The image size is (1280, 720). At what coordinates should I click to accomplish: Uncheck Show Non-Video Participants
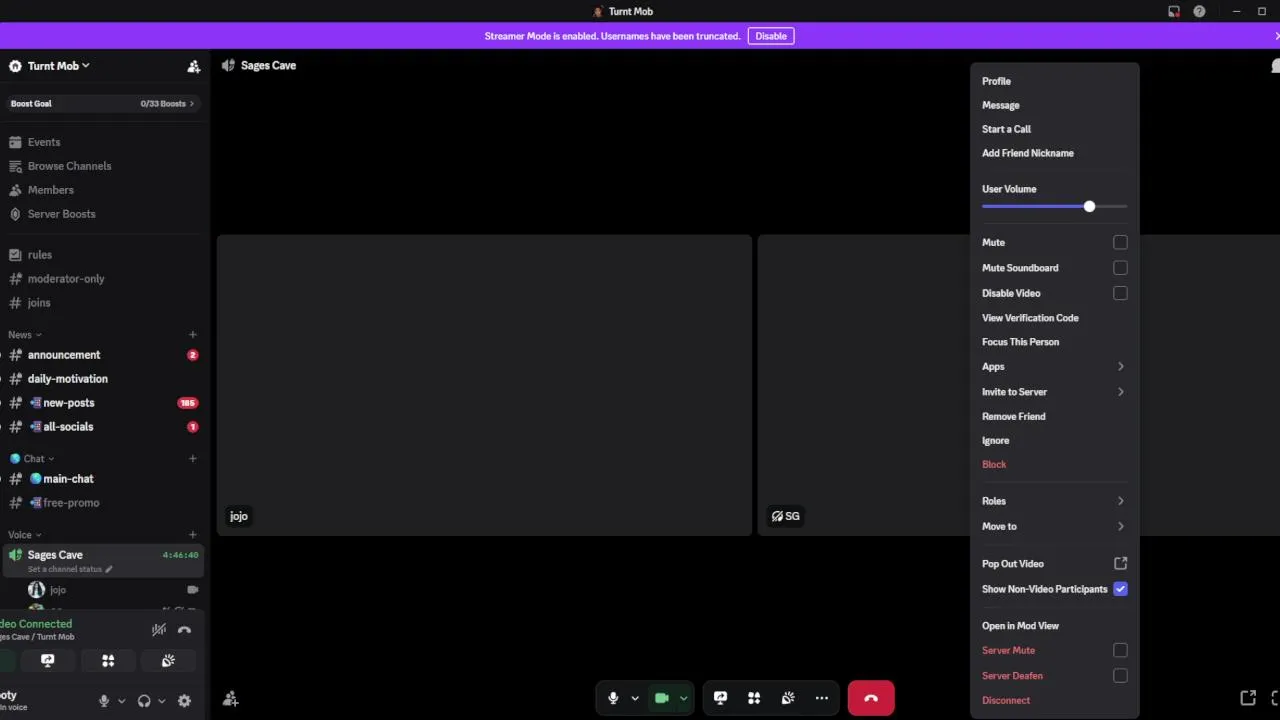(1120, 589)
